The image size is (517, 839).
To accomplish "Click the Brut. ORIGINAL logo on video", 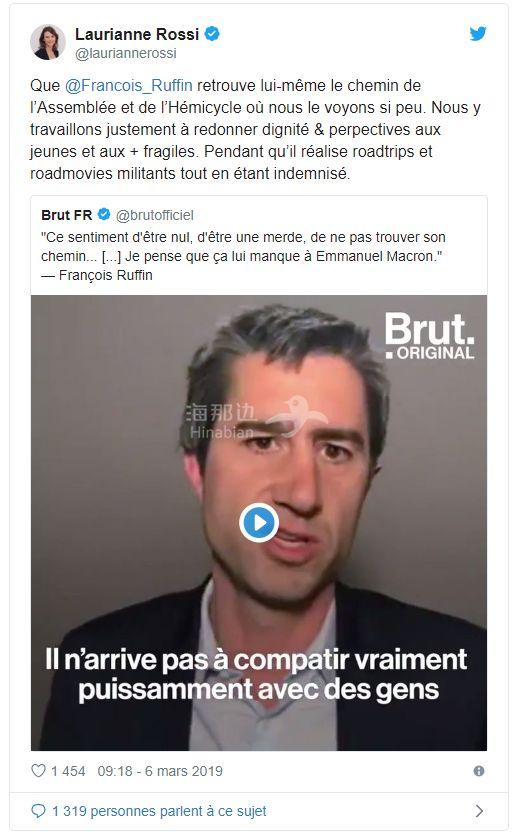I will click(429, 336).
